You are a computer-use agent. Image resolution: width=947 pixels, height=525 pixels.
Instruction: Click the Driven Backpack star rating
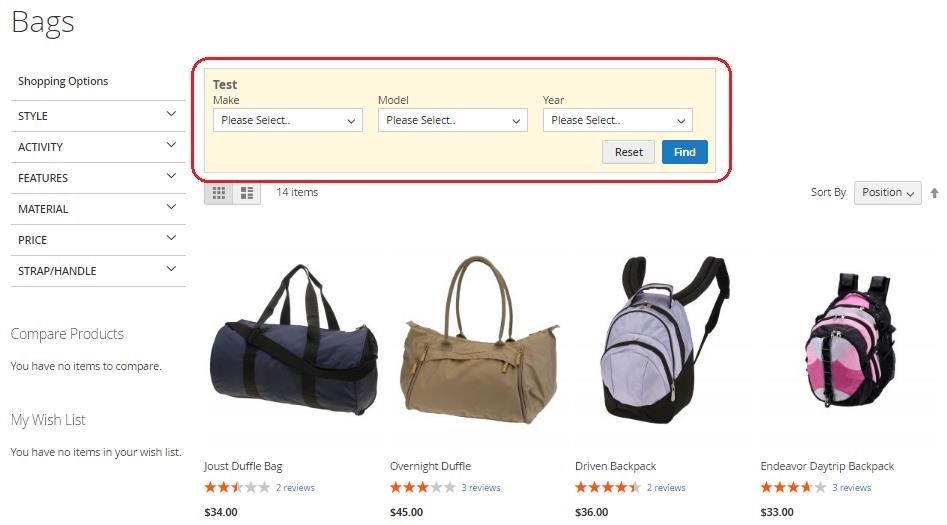pos(608,487)
